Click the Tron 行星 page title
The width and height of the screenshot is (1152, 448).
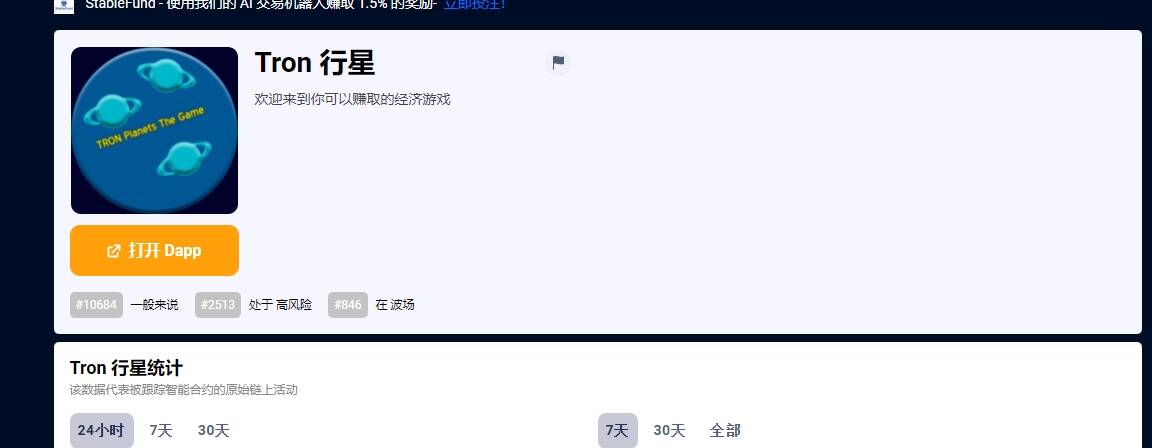(x=314, y=63)
